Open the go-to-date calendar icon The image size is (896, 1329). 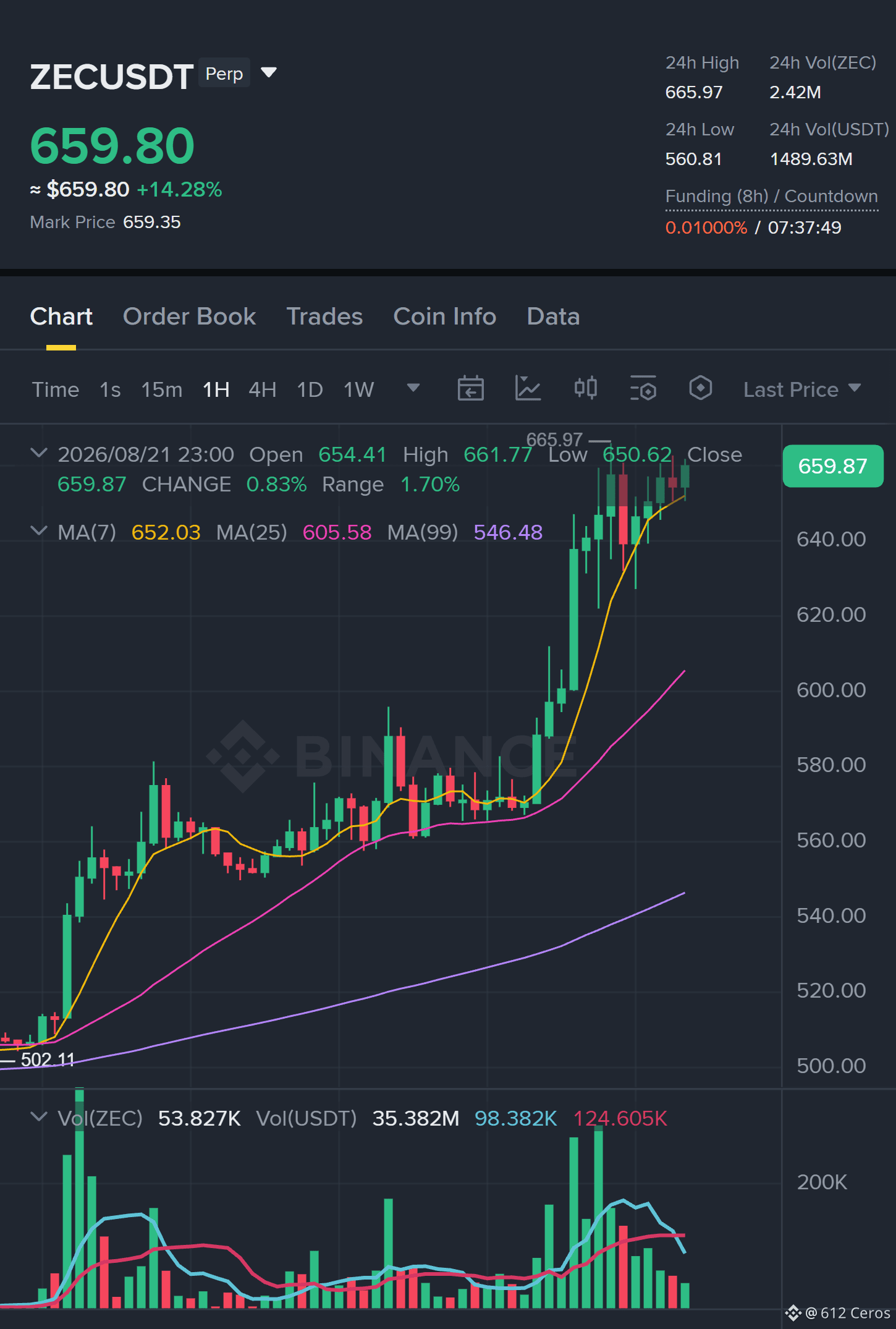[470, 388]
